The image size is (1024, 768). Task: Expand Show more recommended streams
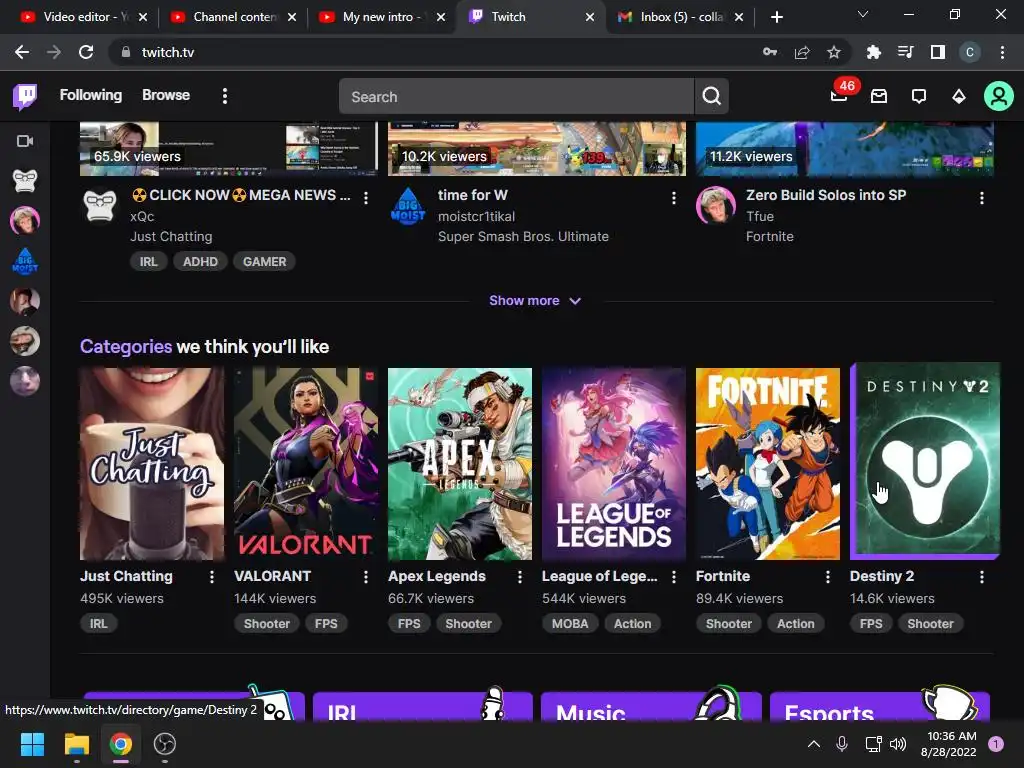[535, 300]
